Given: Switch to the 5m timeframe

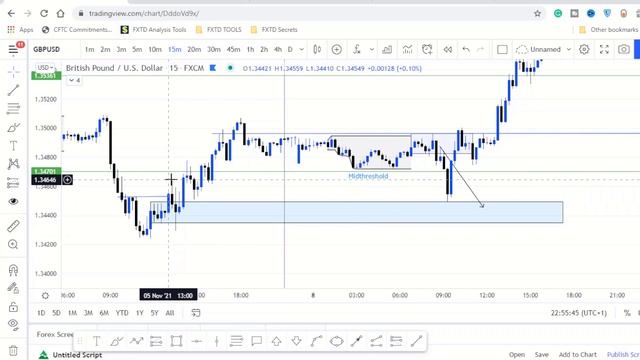Looking at the screenshot, I should [137, 49].
